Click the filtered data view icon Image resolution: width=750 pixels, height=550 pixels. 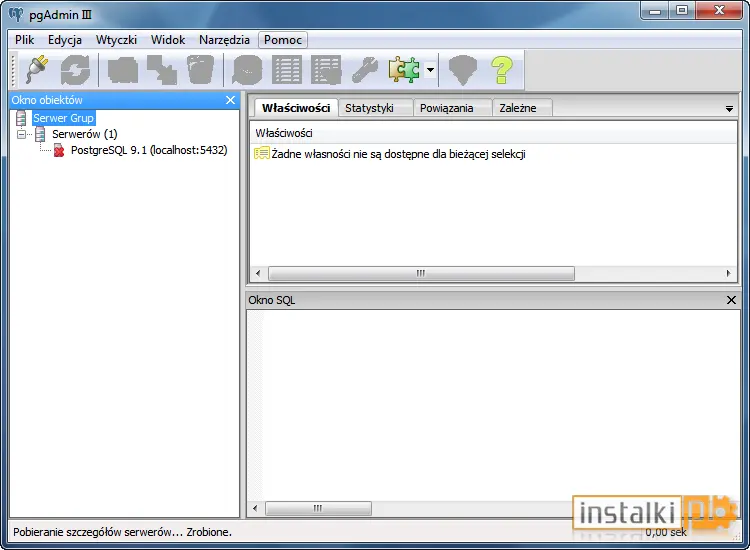(326, 70)
